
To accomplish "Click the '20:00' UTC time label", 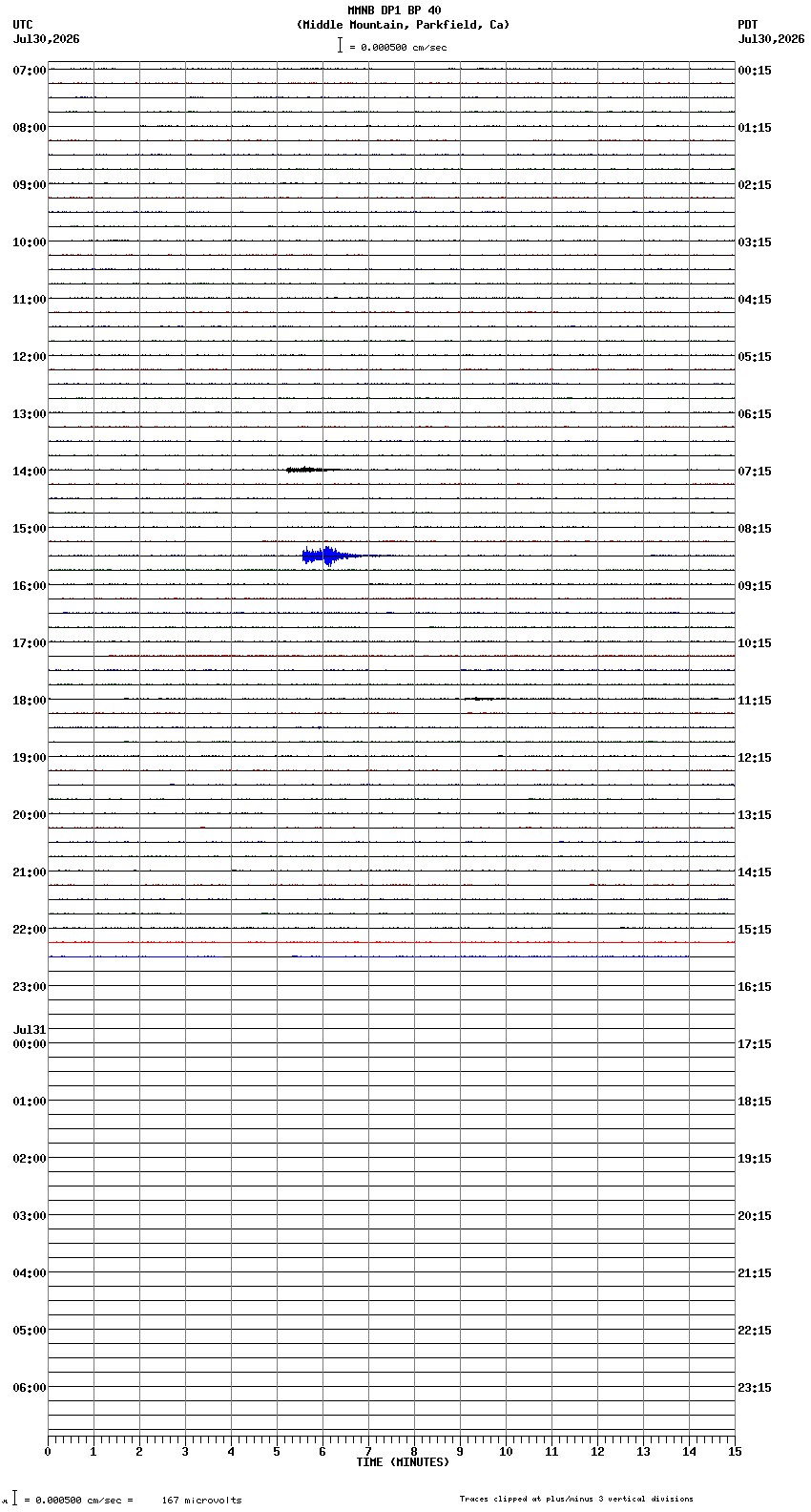I will [30, 815].
